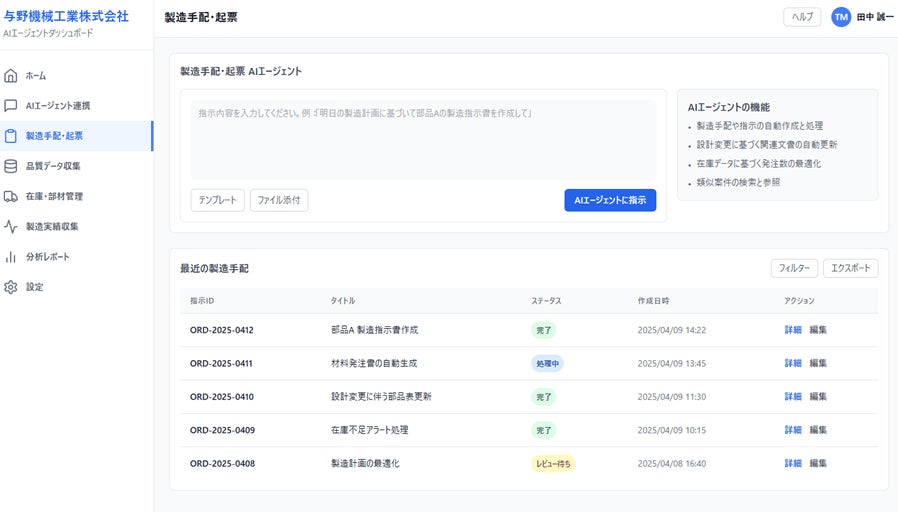
Task: Open the フィルター button
Action: pos(794,268)
